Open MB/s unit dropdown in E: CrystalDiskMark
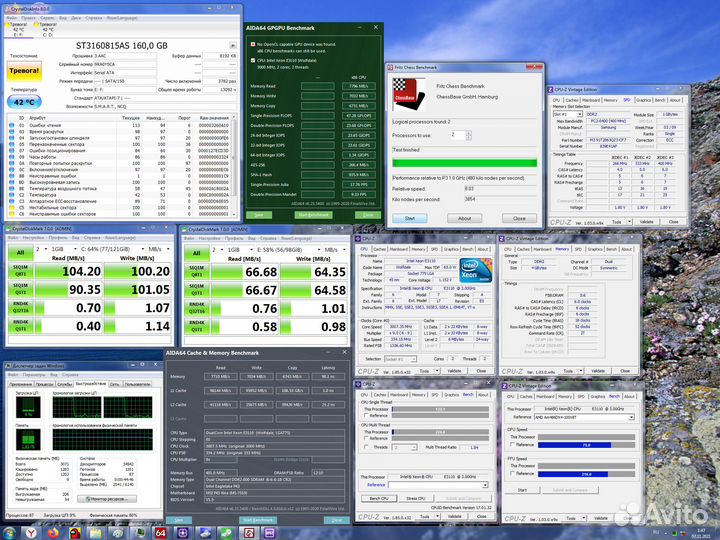This screenshot has width=720, height=540. click(336, 249)
